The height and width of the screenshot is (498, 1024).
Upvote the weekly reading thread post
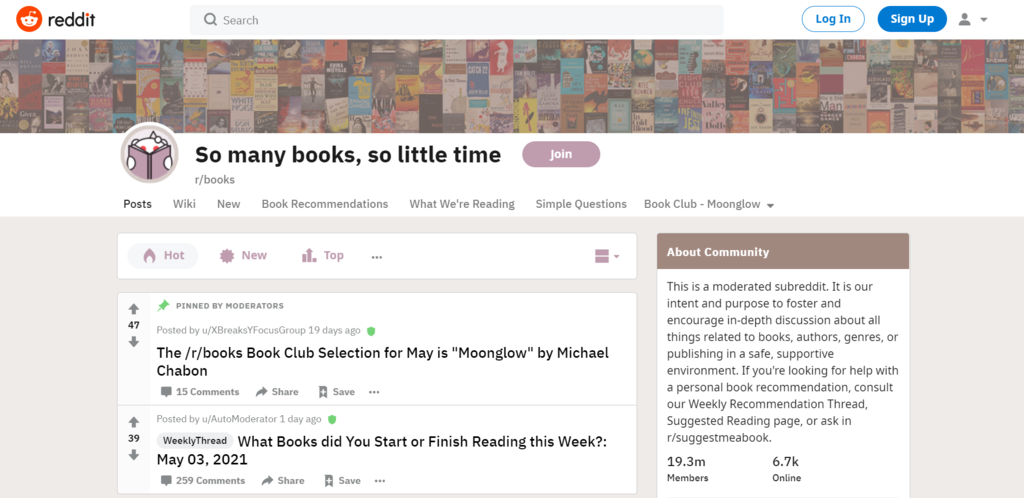point(134,422)
